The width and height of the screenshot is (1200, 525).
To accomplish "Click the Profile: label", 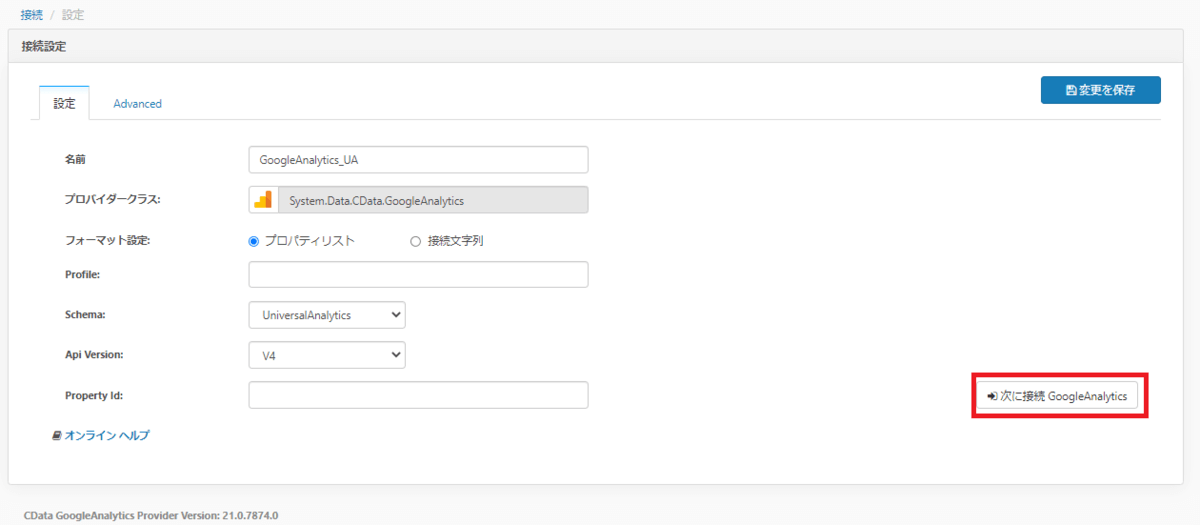I will pos(83,274).
